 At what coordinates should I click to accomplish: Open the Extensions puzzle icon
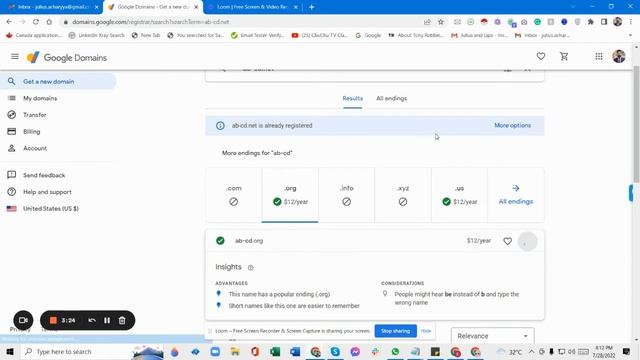pyautogui.click(x=591, y=22)
